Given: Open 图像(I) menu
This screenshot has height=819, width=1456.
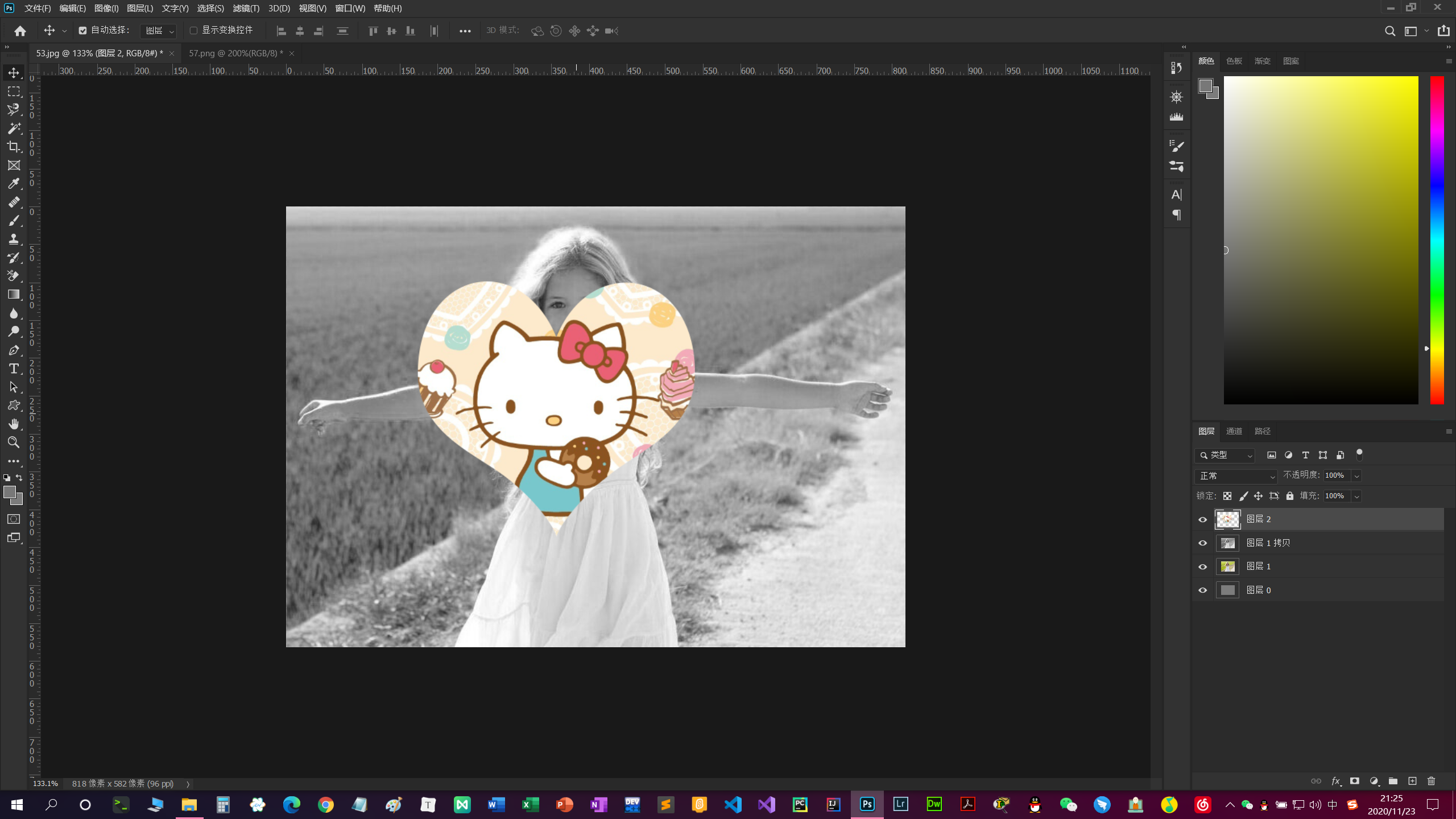Looking at the screenshot, I should pos(106,8).
